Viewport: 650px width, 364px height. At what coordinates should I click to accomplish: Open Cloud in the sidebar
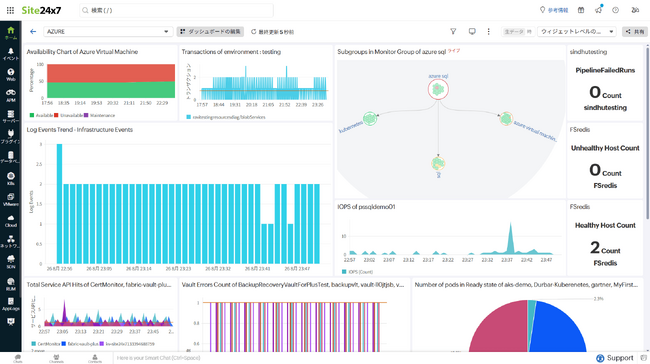(x=11, y=221)
